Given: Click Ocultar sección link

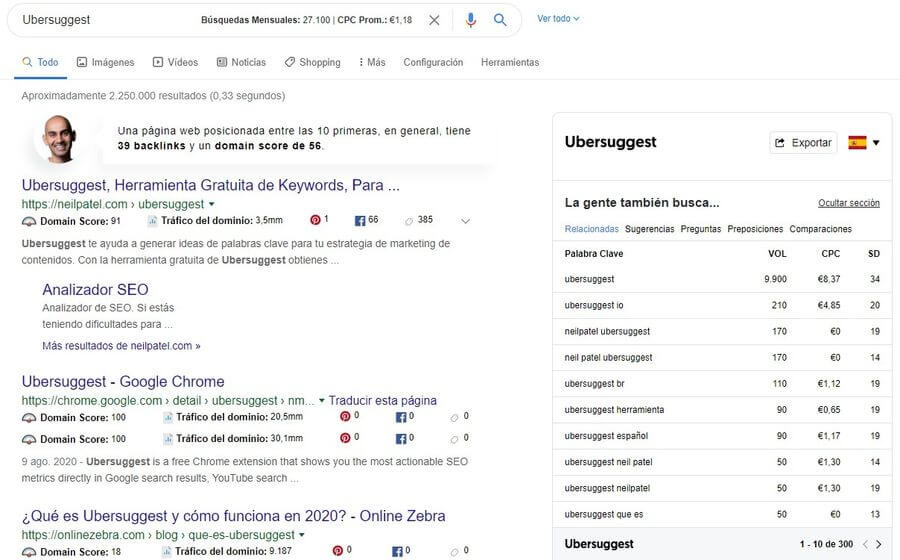Looking at the screenshot, I should [x=849, y=203].
